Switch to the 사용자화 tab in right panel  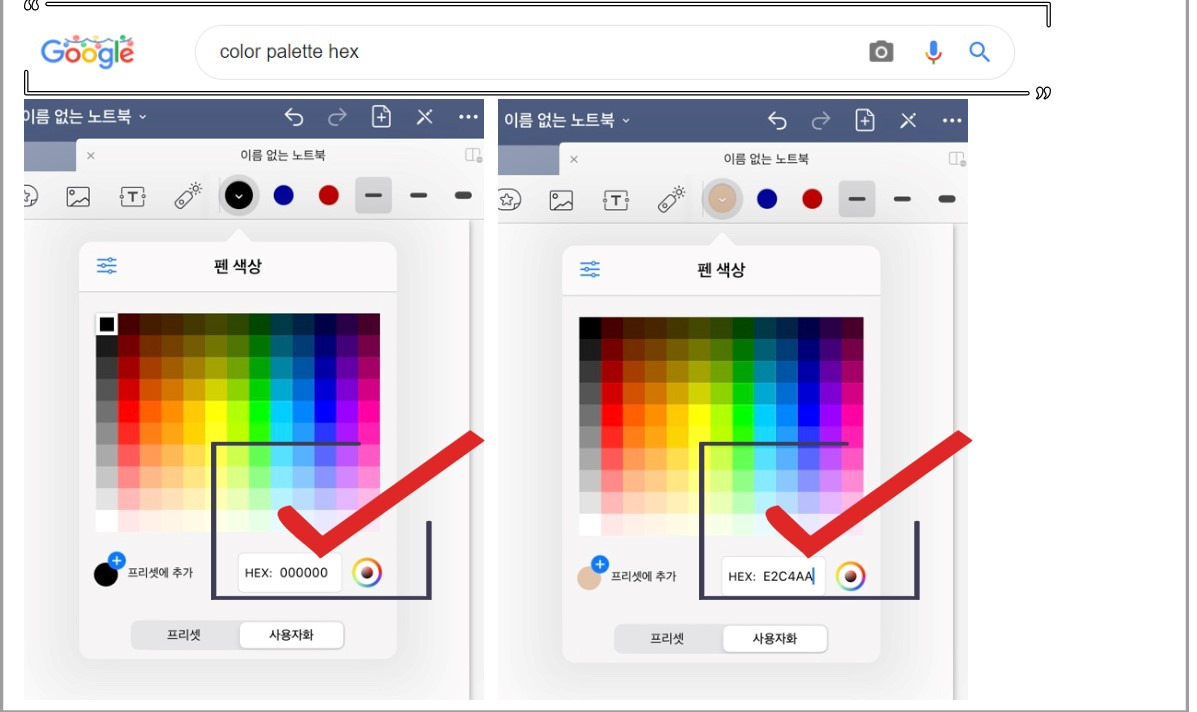click(775, 639)
